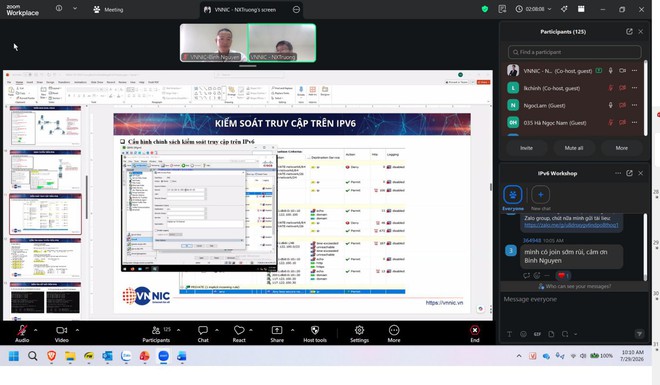Viewport: 660px width, 385px height.
Task: Open more options for VNNIC - N.. participant
Action: pyautogui.click(x=634, y=71)
